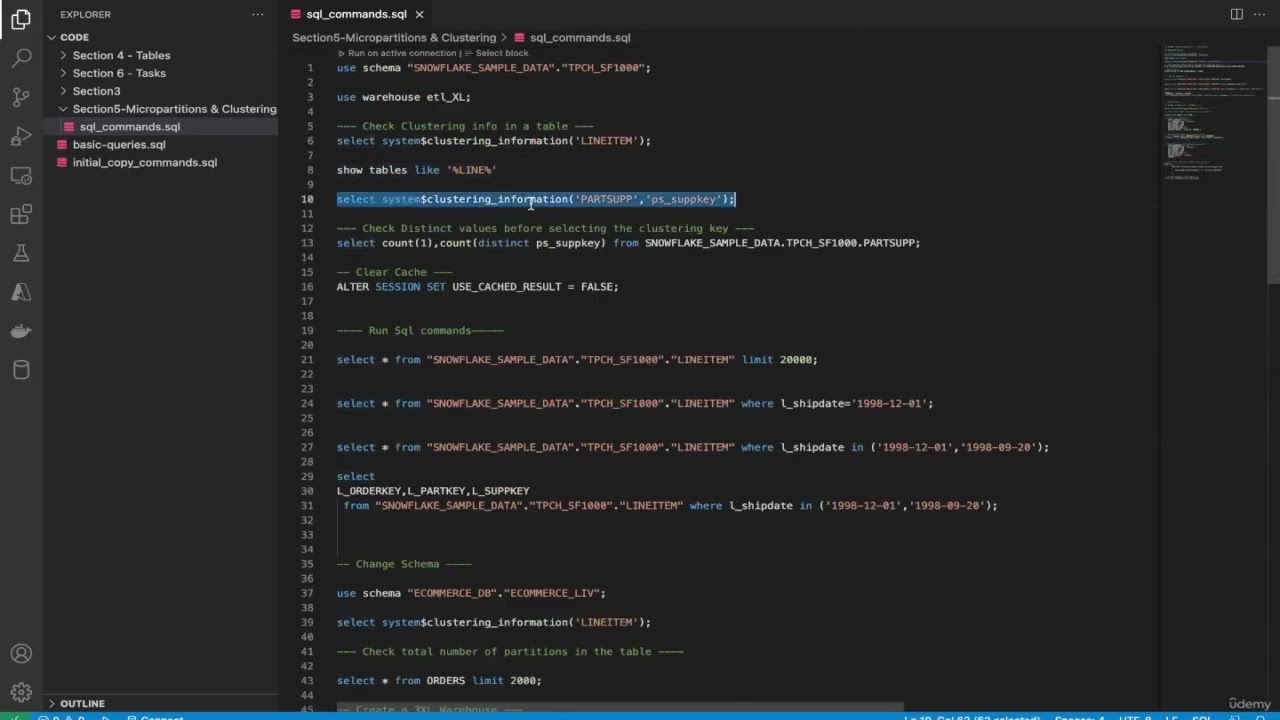Click the 'use warehouse etl_XL;' line
Image resolution: width=1280 pixels, height=720 pixels.
pos(403,97)
